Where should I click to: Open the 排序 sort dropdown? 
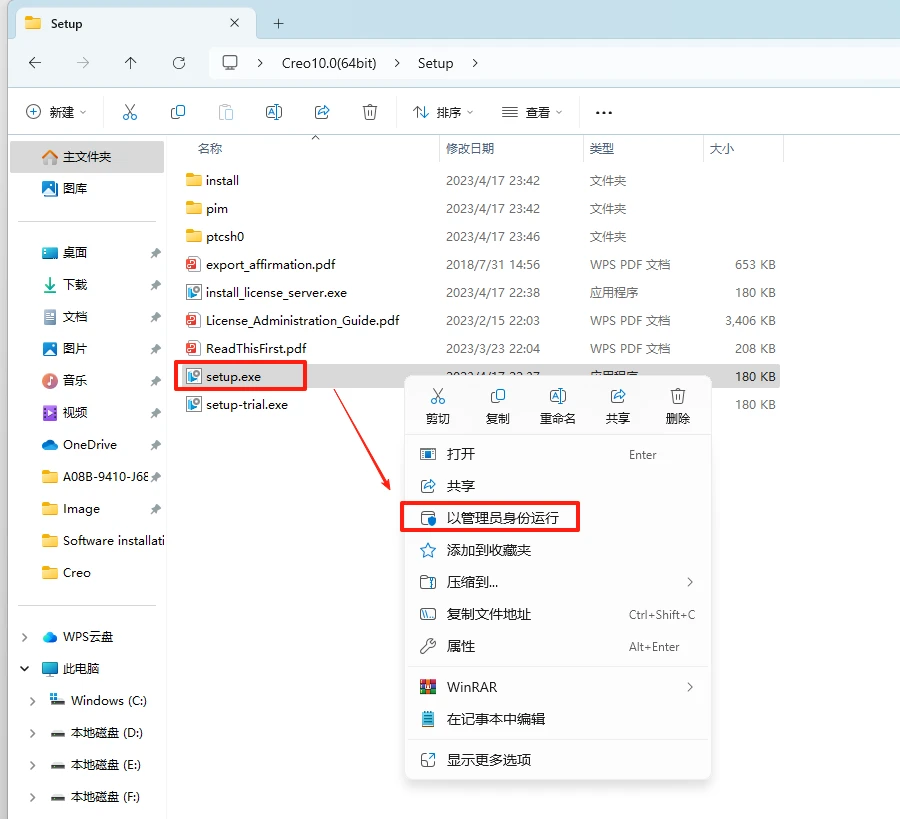pyautogui.click(x=443, y=112)
